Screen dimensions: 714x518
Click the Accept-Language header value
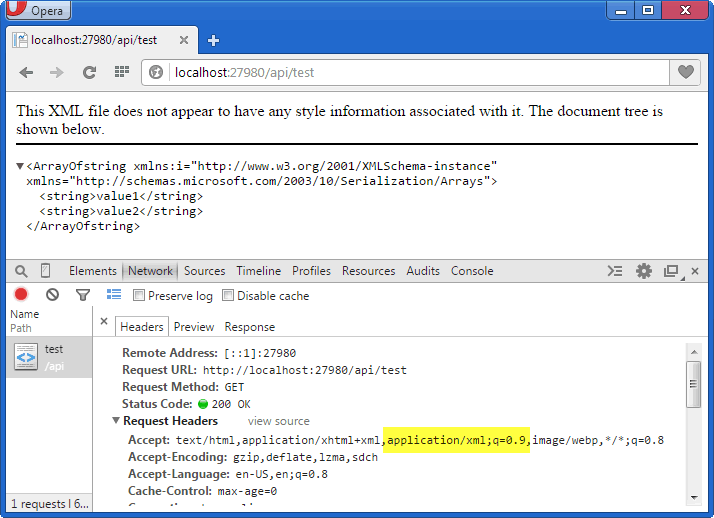coord(281,474)
